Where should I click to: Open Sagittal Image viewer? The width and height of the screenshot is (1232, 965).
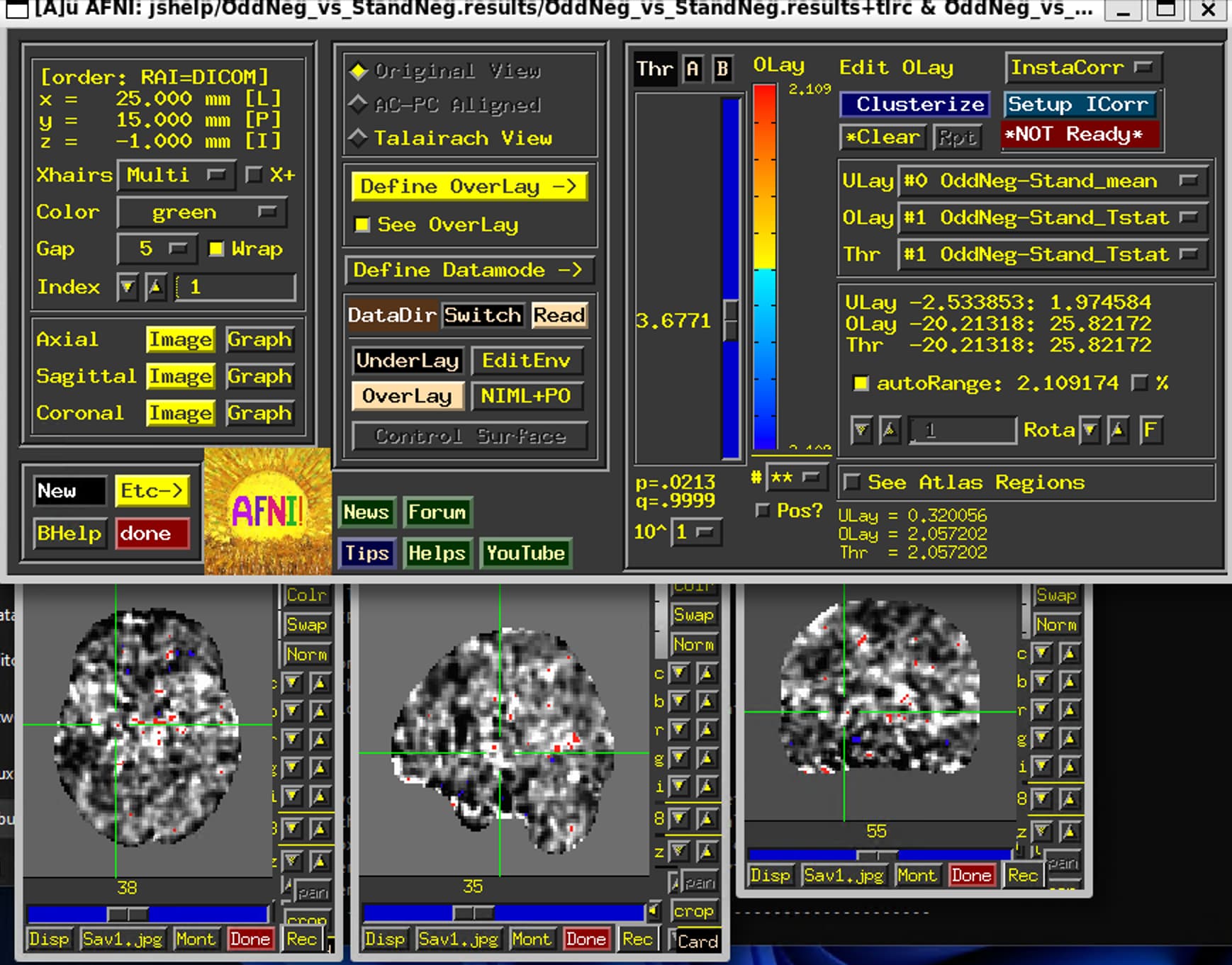[180, 377]
